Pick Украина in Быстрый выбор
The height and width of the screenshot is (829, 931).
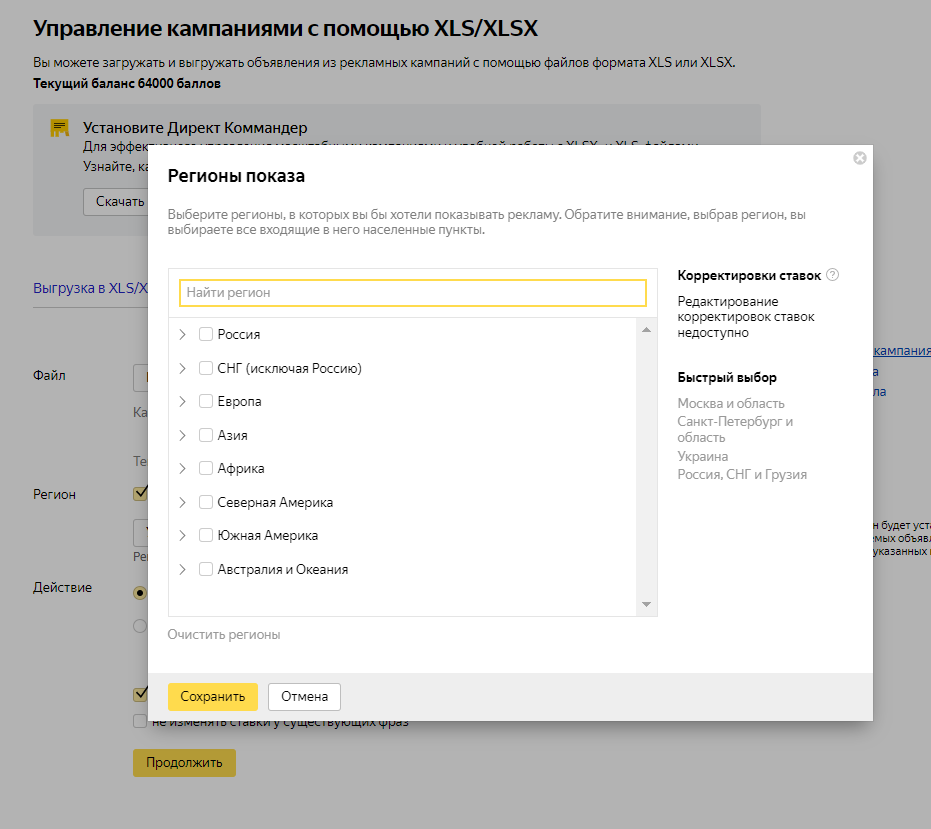703,456
